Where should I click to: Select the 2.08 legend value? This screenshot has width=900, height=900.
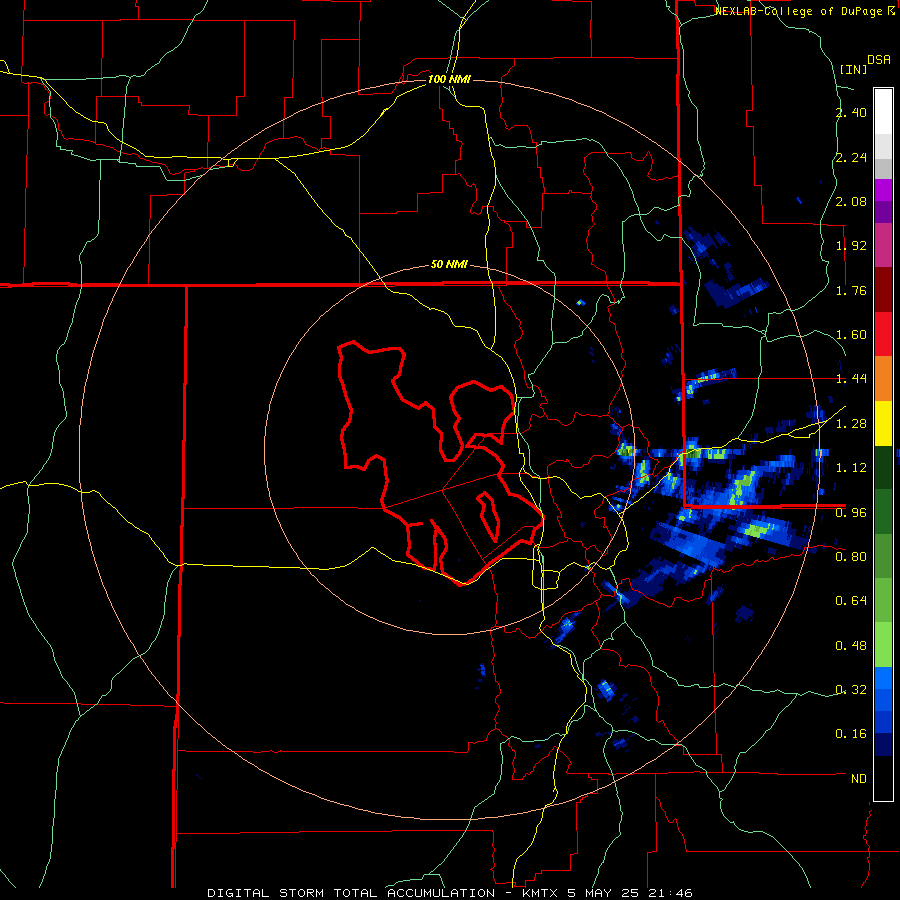[851, 201]
